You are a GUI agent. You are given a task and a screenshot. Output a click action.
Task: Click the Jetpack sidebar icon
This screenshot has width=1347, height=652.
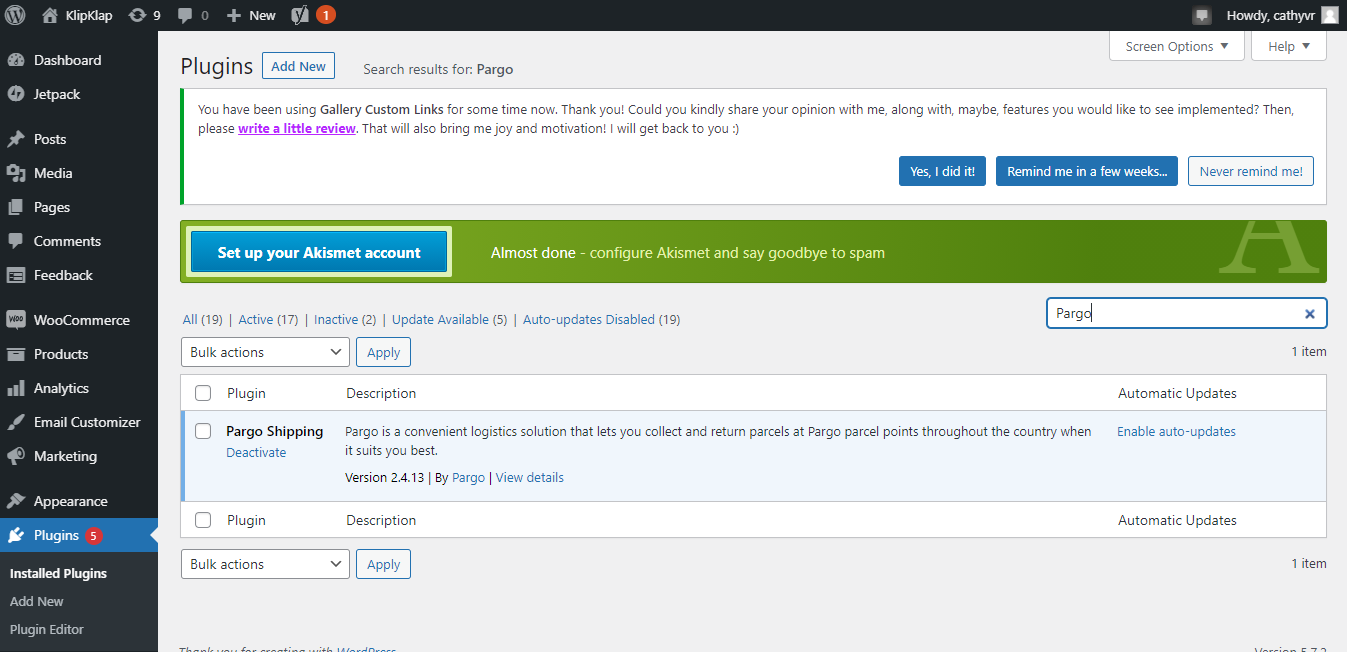click(16, 94)
